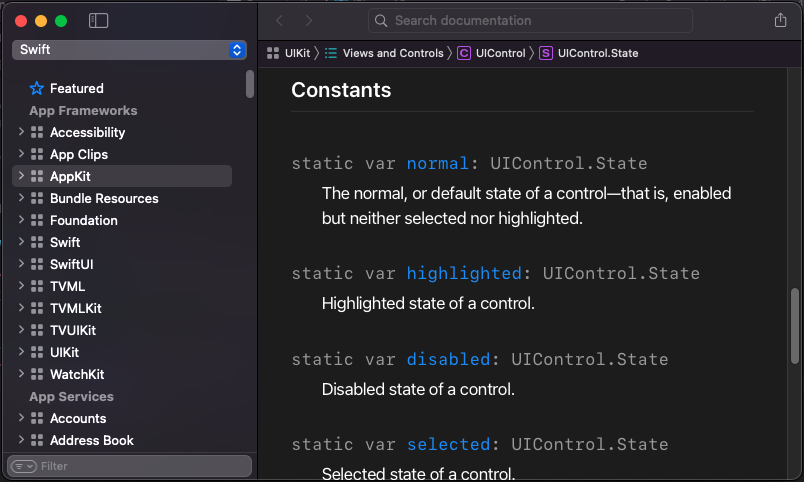Click the Featured star icon
The image size is (804, 482).
tap(36, 88)
